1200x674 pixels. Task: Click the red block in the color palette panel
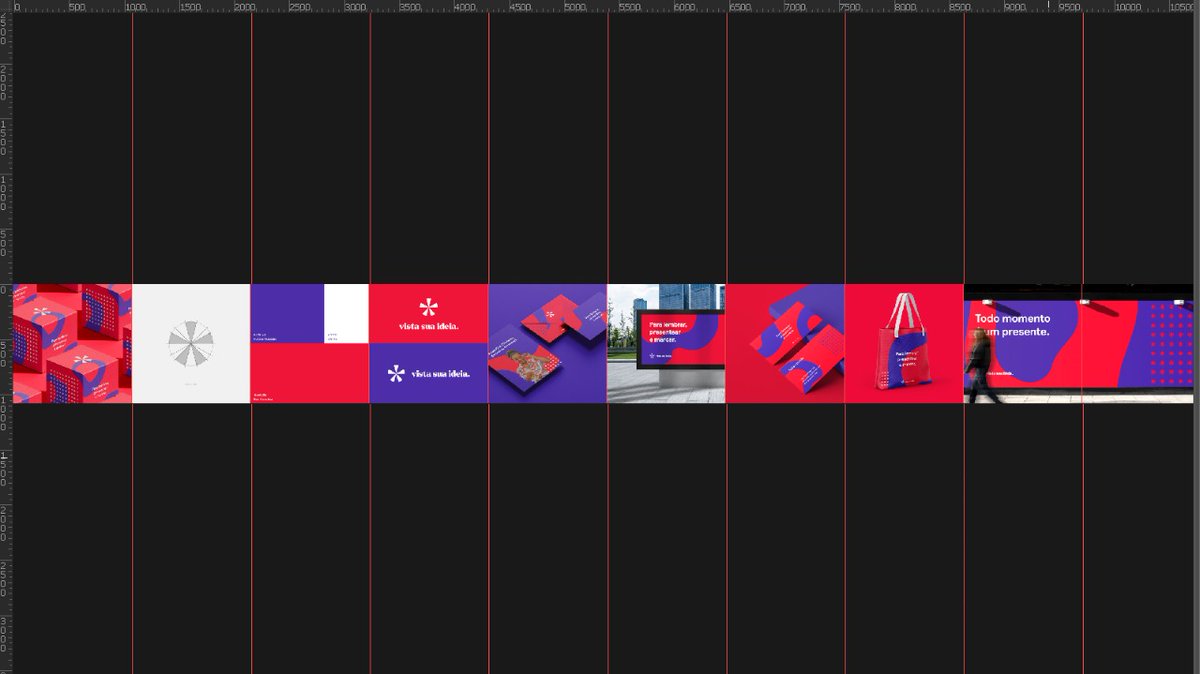[310, 373]
